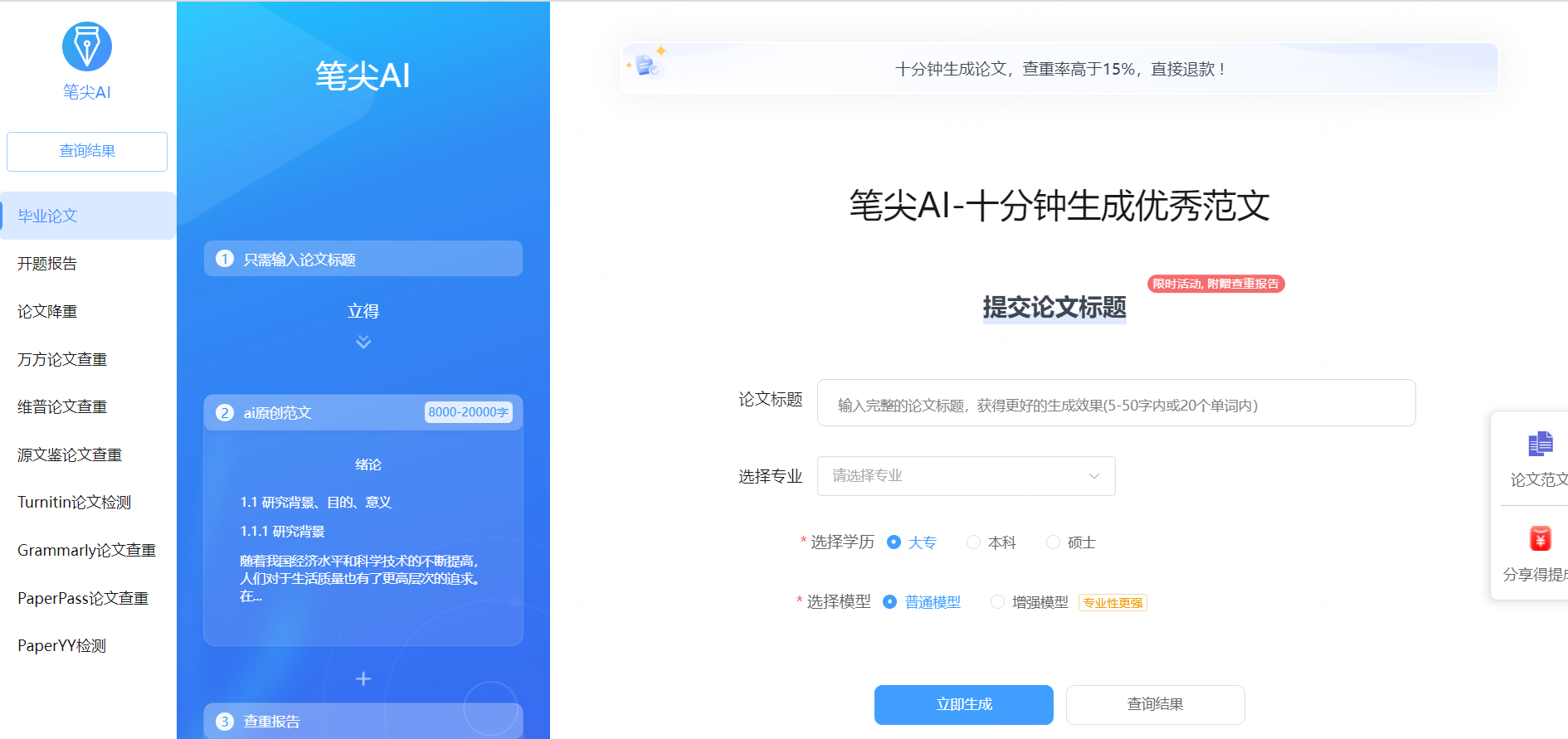Select the 本科 education radio button

973,542
